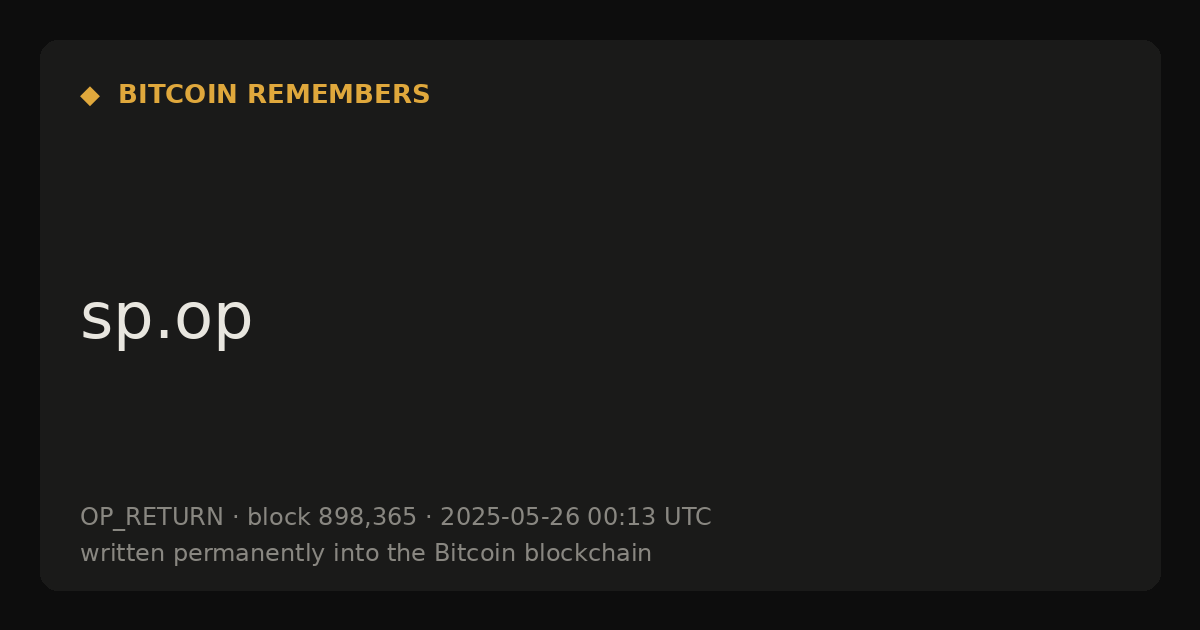Click the word written in footer
This screenshot has height=630, width=1200.
click(123, 554)
